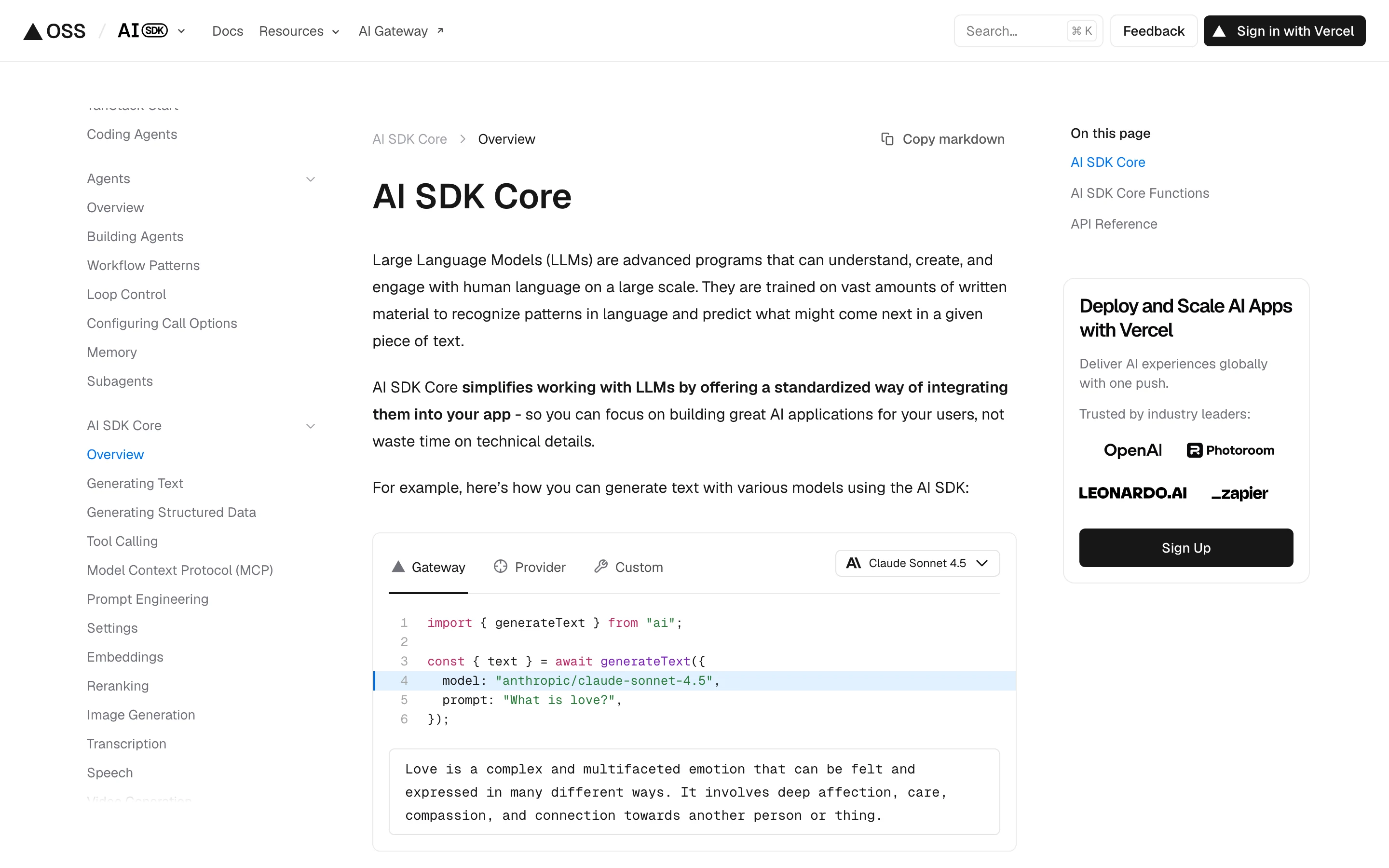This screenshot has height=868, width=1389.
Task: Jump to AI SDK Core on-this-page link
Action: coord(1108,163)
